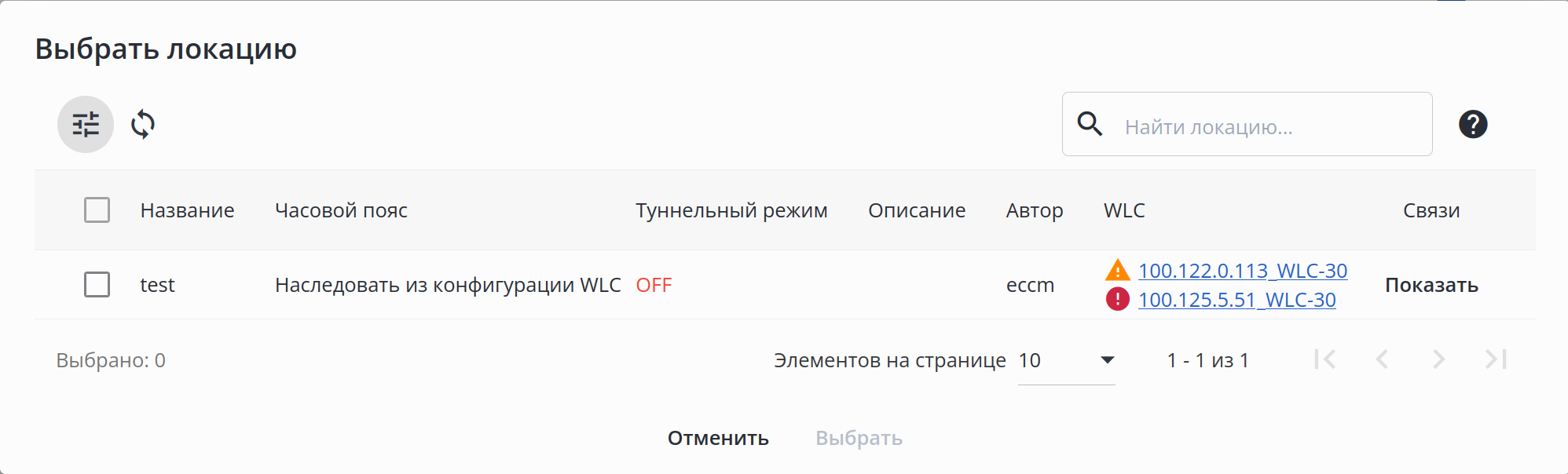The height and width of the screenshot is (474, 1568).
Task: Click Показать to show relations
Action: [1431, 285]
